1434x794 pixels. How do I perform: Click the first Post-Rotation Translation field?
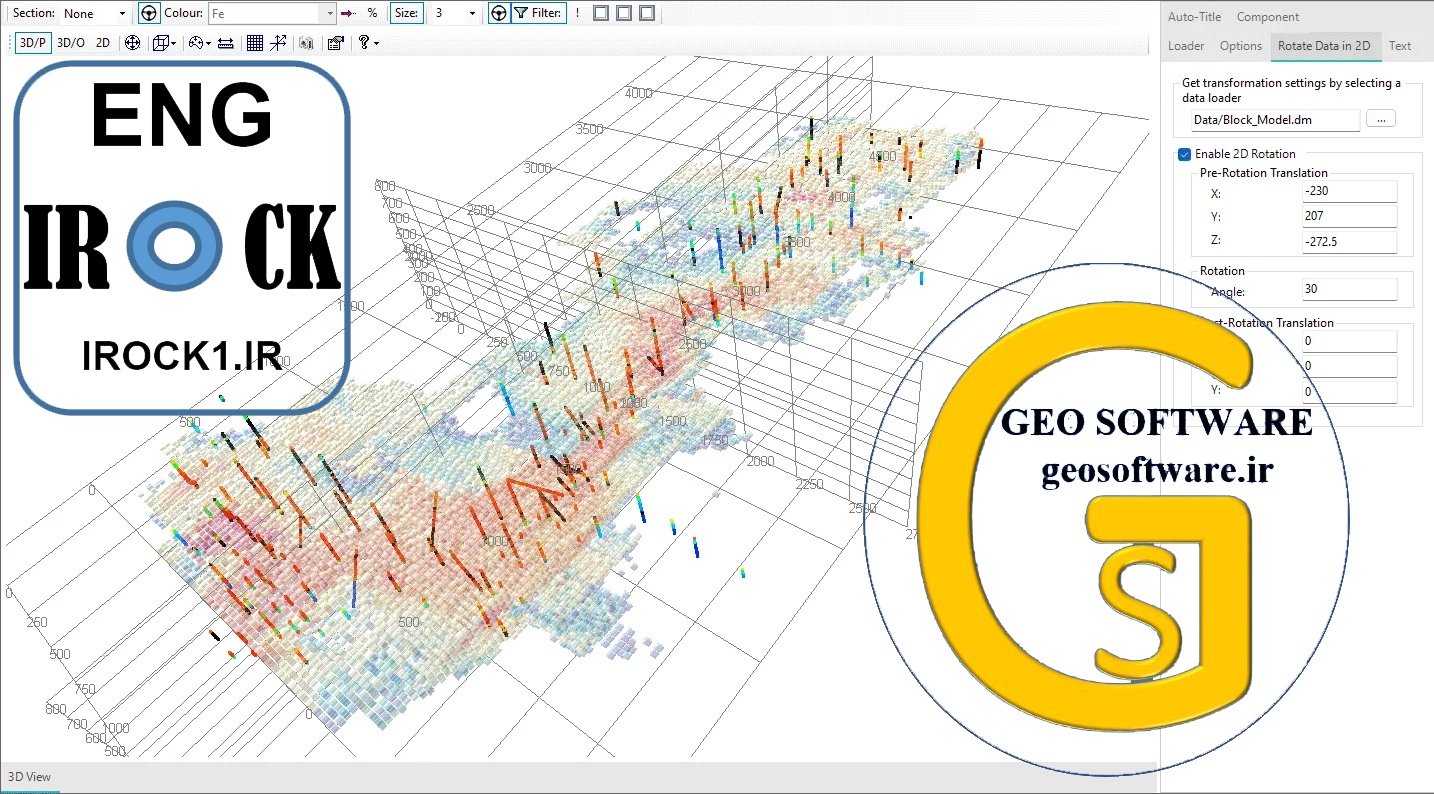pyautogui.click(x=1349, y=341)
